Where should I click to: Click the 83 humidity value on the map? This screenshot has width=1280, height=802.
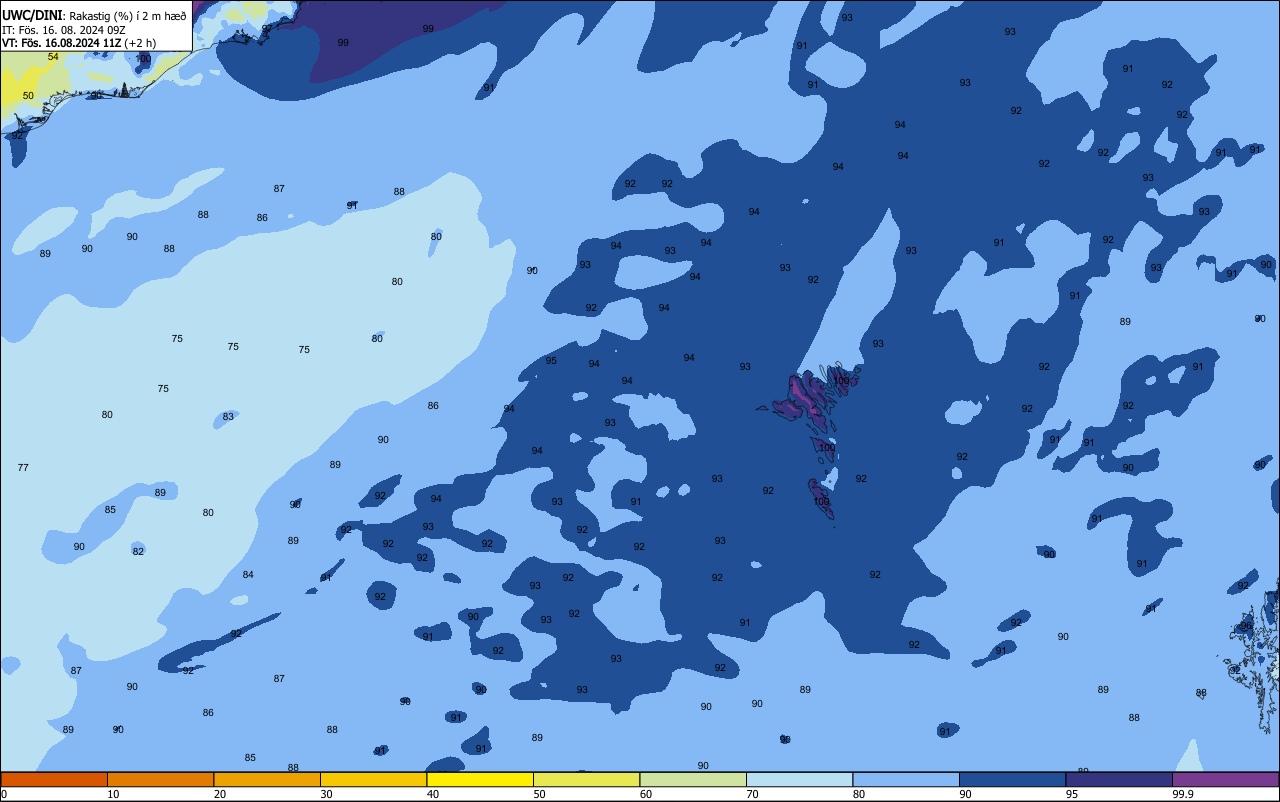[x=228, y=416]
